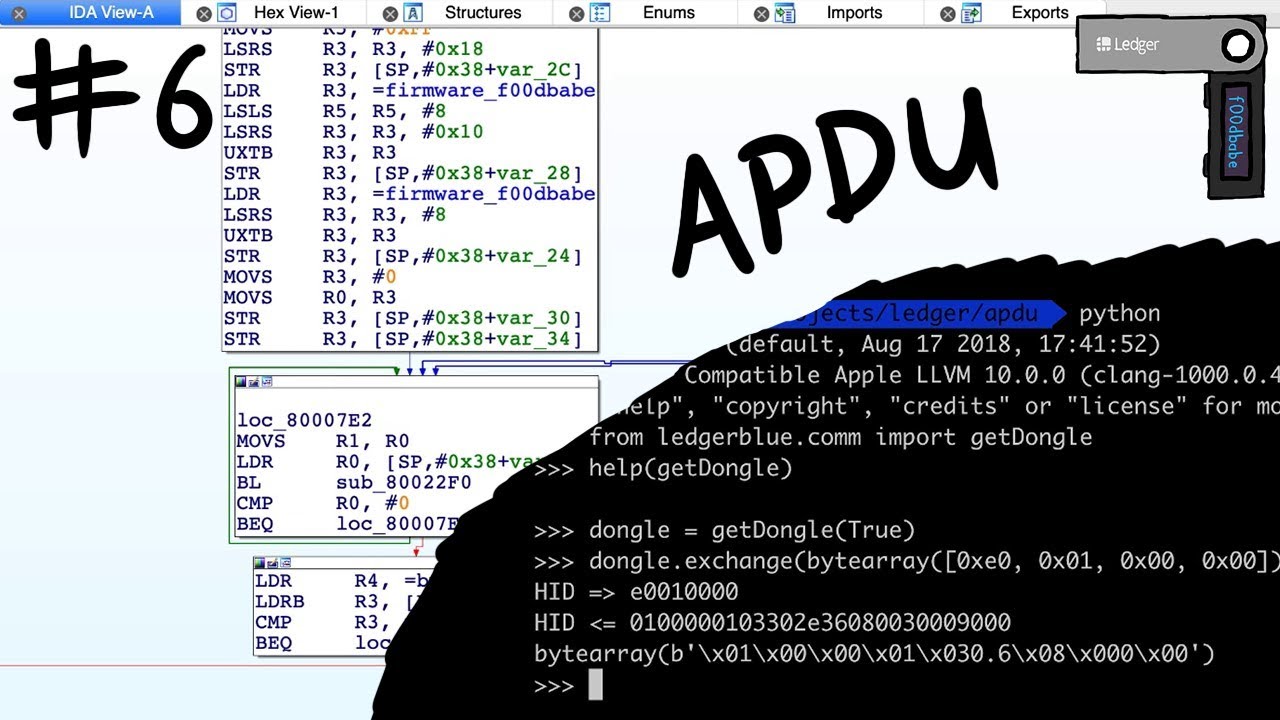Set node color on loc_80007E2 block
The height and width of the screenshot is (720, 1280).
(x=240, y=382)
